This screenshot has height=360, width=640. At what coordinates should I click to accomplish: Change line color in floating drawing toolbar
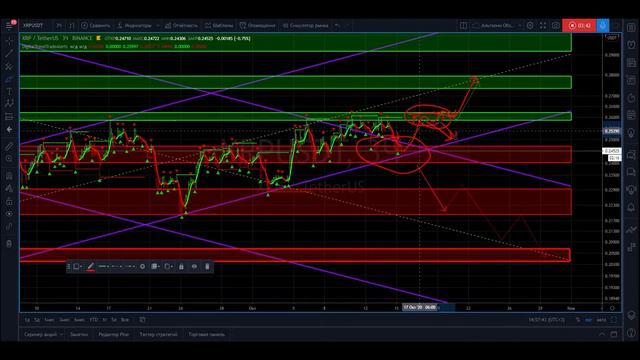click(91, 267)
